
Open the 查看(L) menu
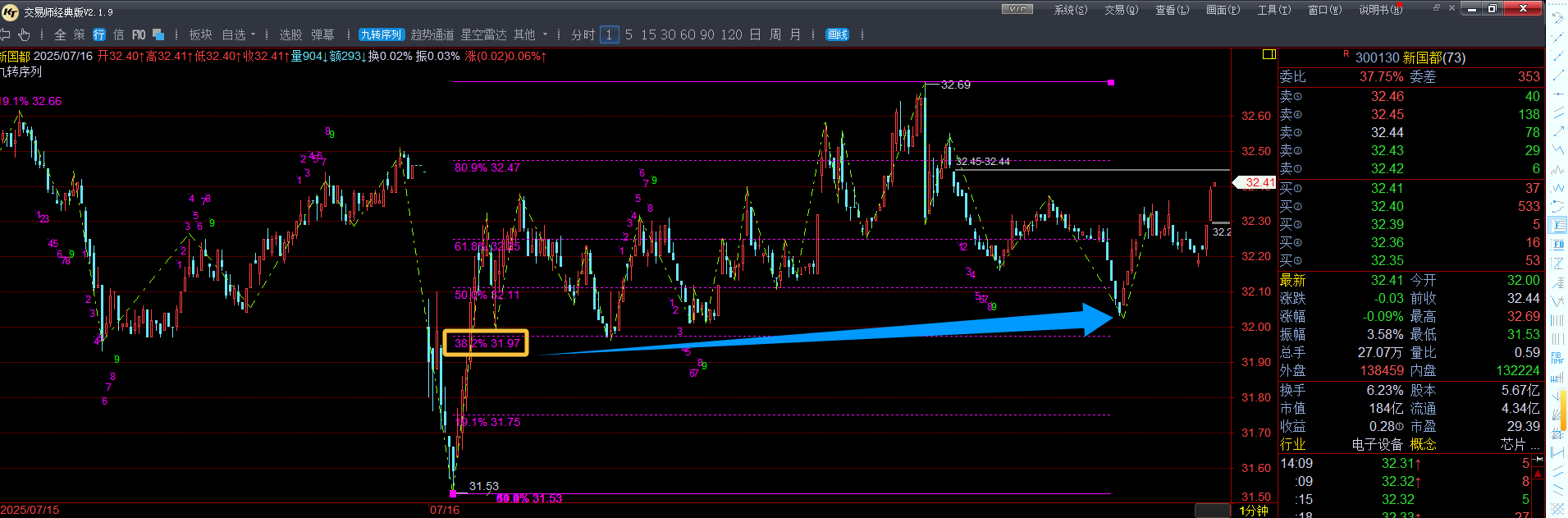[x=1173, y=10]
